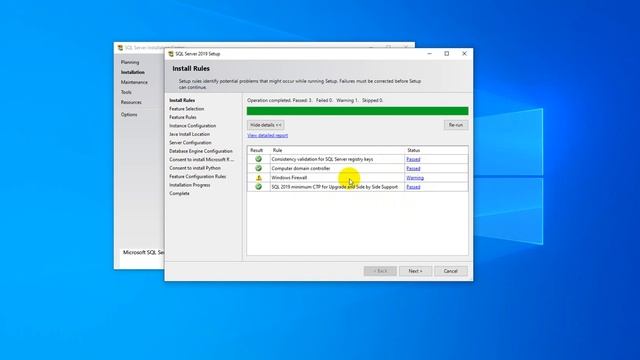Click the green progress bar
640x360 pixels.
pyautogui.click(x=358, y=111)
